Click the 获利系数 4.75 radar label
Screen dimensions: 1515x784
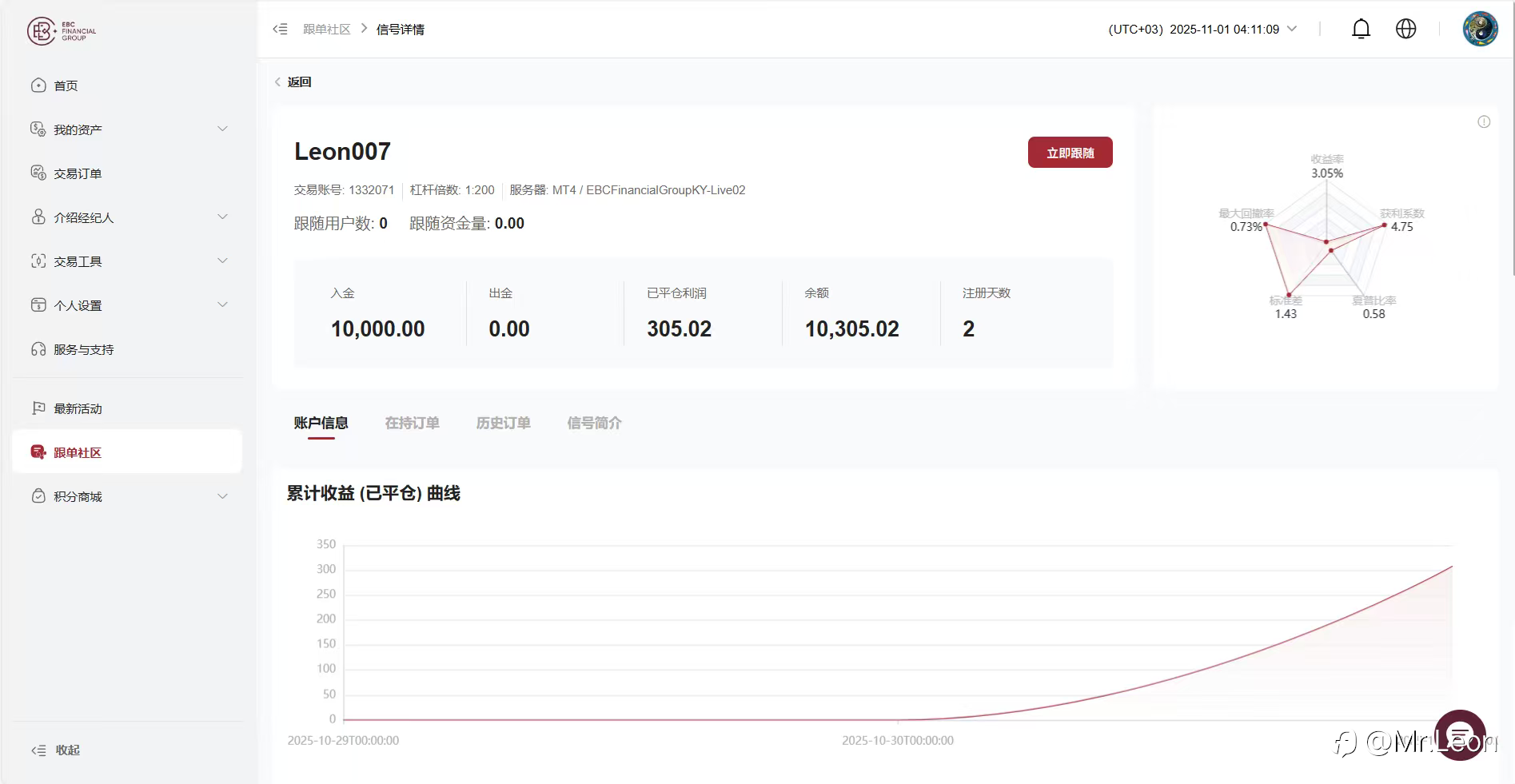[1402, 220]
